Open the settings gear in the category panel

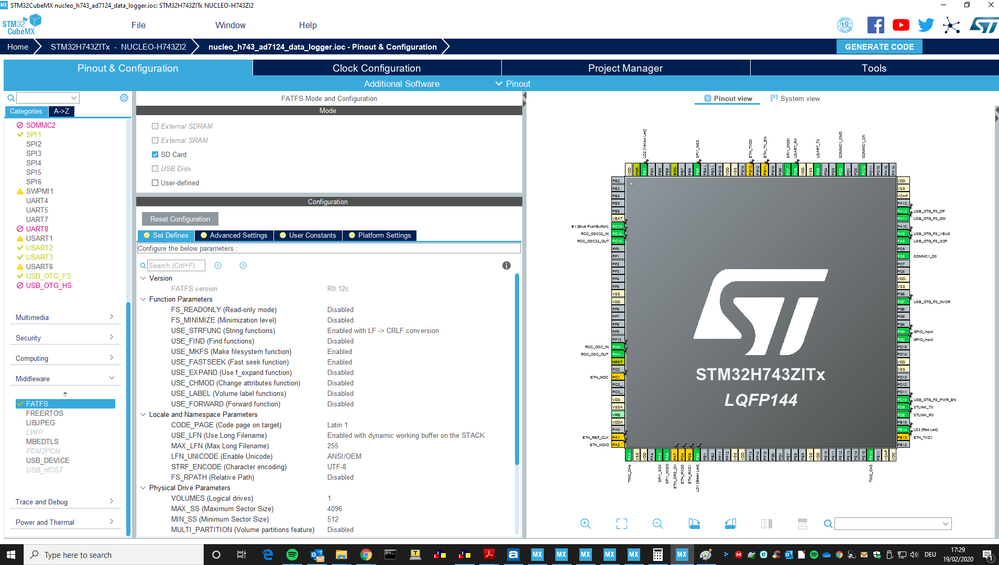pyautogui.click(x=124, y=98)
